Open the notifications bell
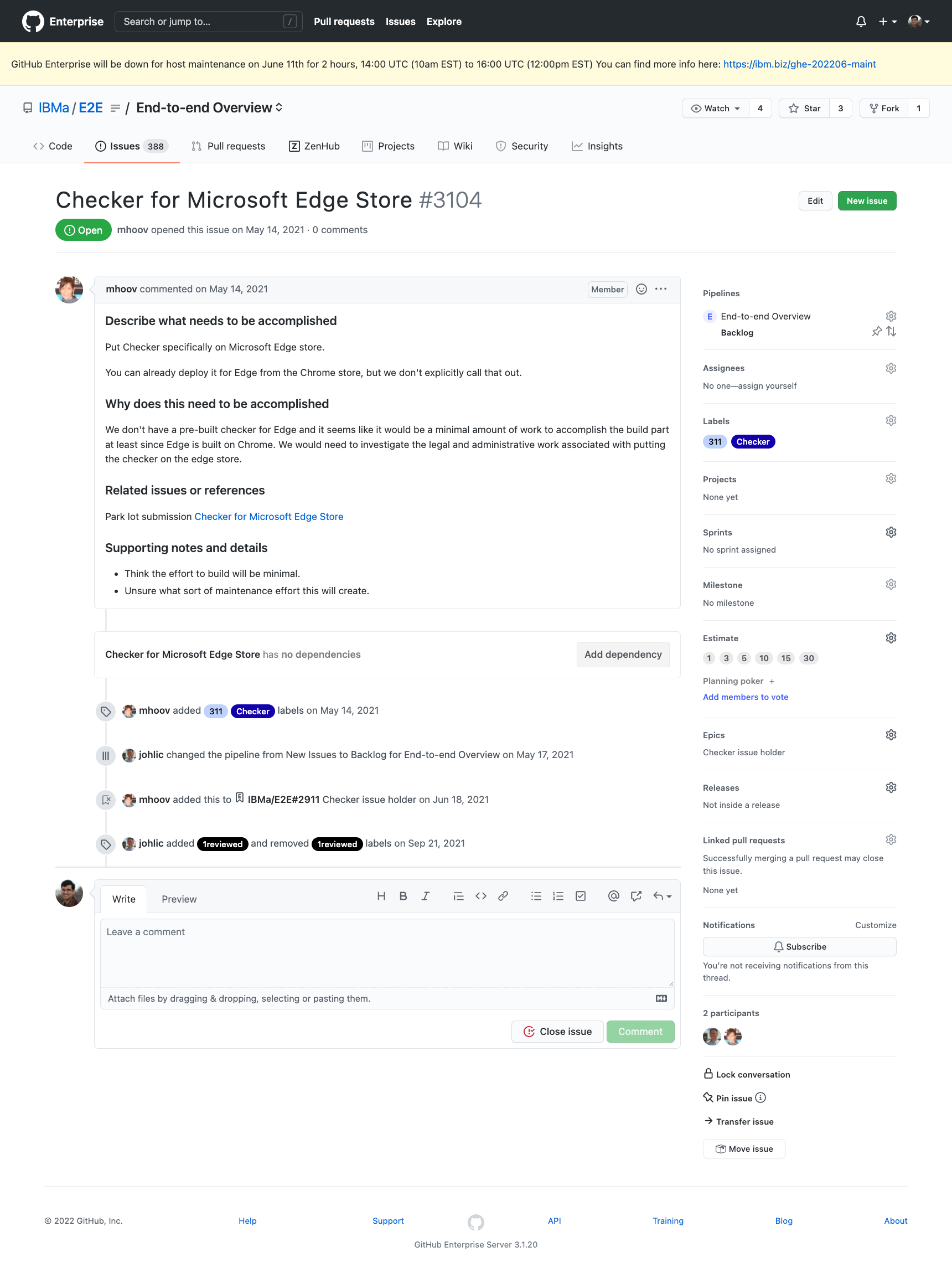 point(861,20)
